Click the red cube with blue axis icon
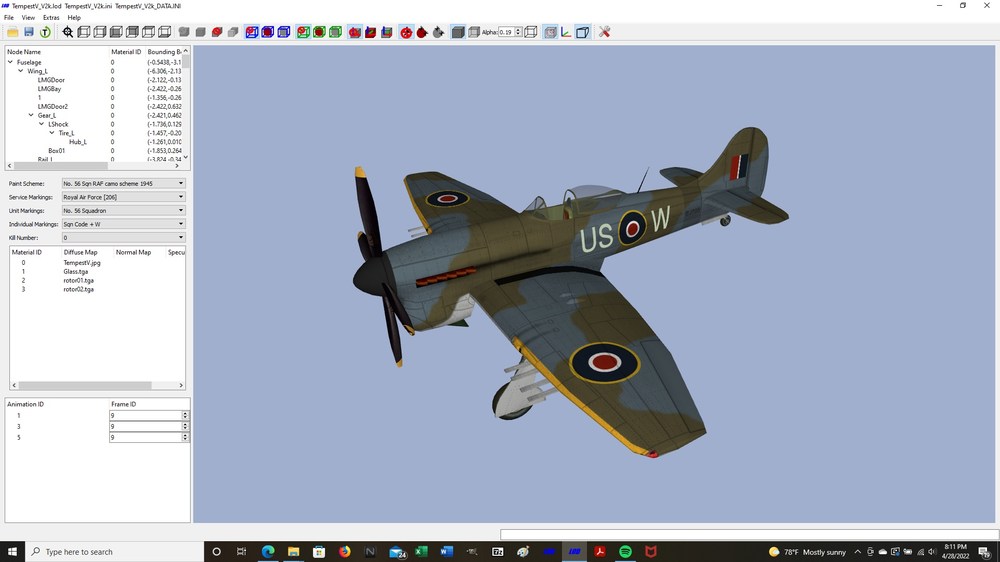1000x562 pixels. (371, 32)
